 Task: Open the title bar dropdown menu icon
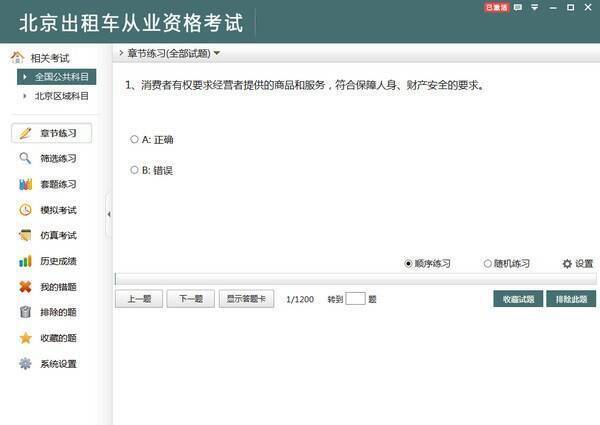coord(535,7)
